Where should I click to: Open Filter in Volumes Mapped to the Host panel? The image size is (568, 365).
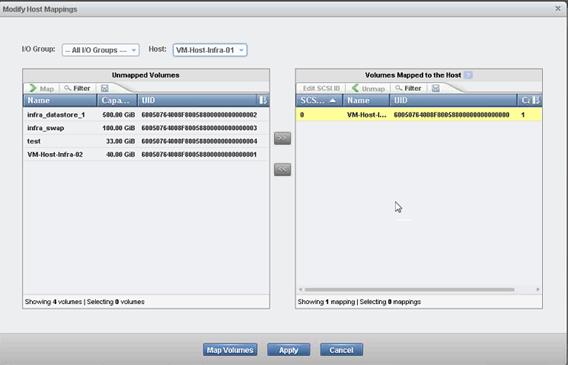[x=408, y=88]
